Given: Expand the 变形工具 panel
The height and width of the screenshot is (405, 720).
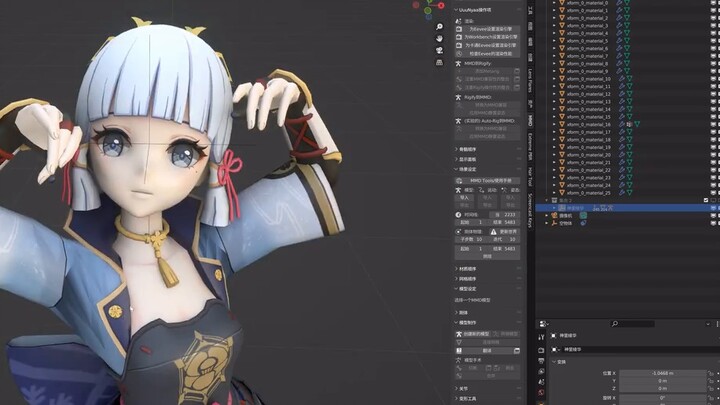Looking at the screenshot, I should coord(456,399).
